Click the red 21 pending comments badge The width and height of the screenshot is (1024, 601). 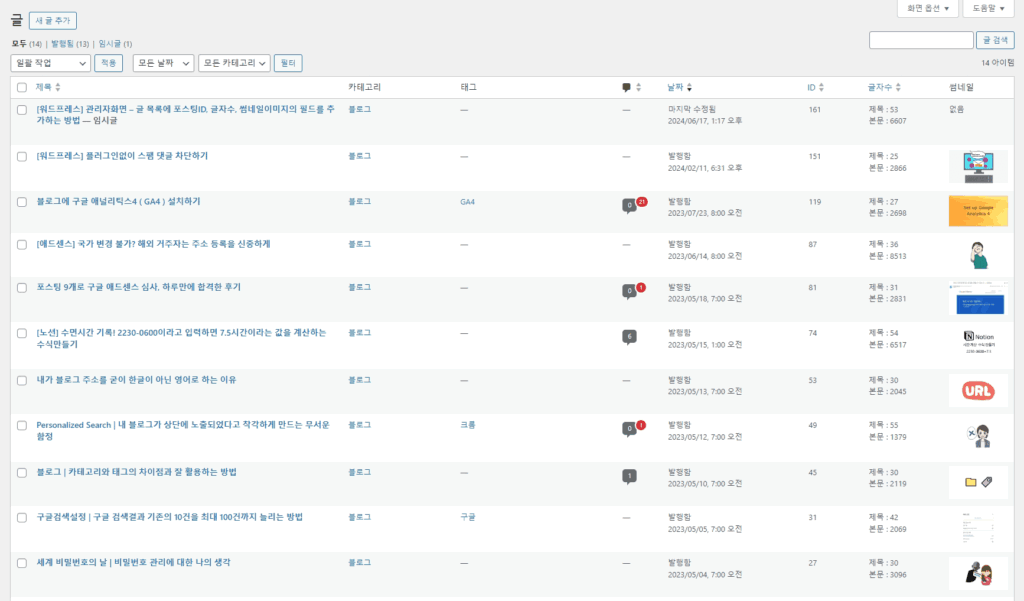tap(641, 201)
